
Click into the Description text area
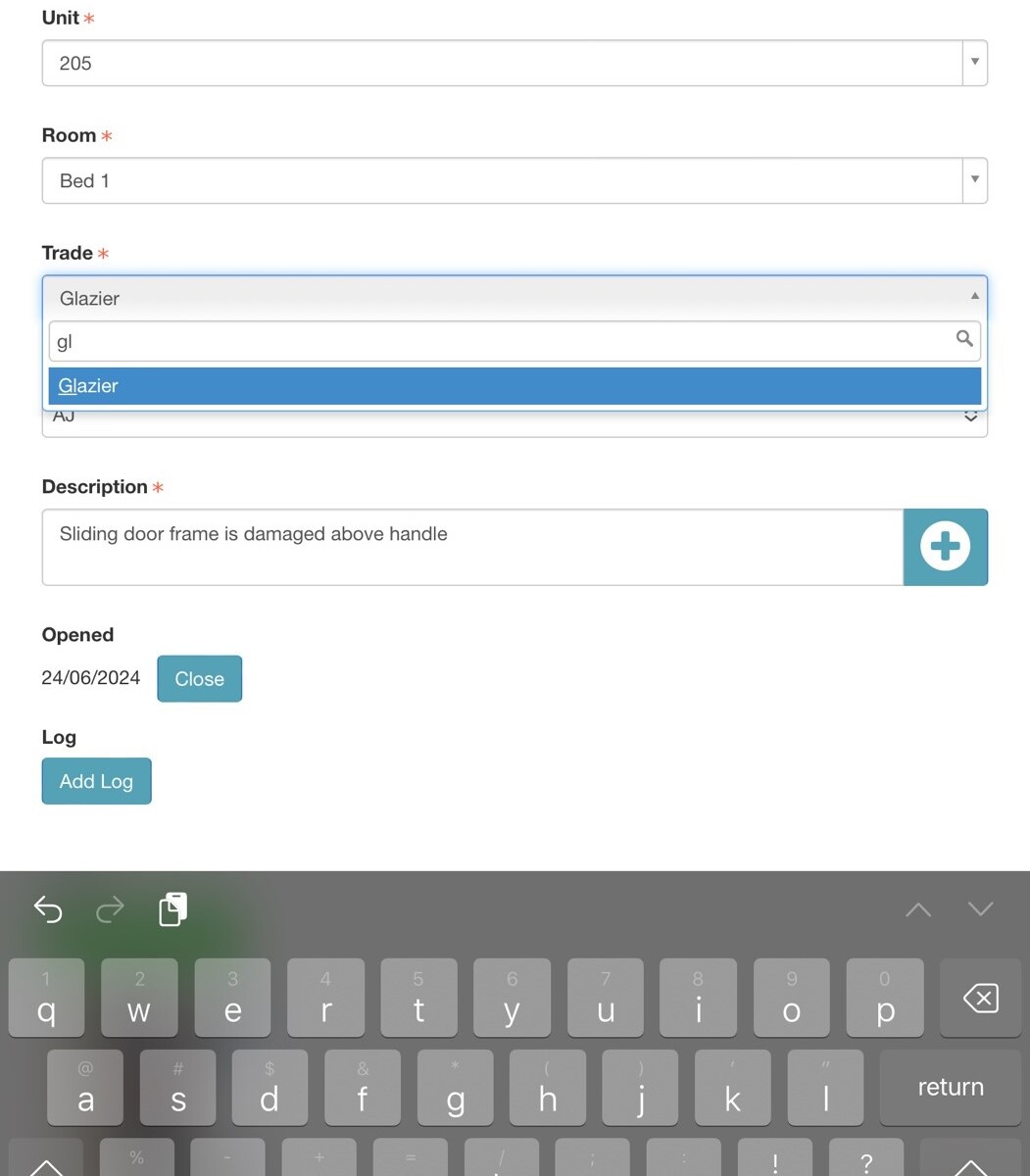pos(471,547)
